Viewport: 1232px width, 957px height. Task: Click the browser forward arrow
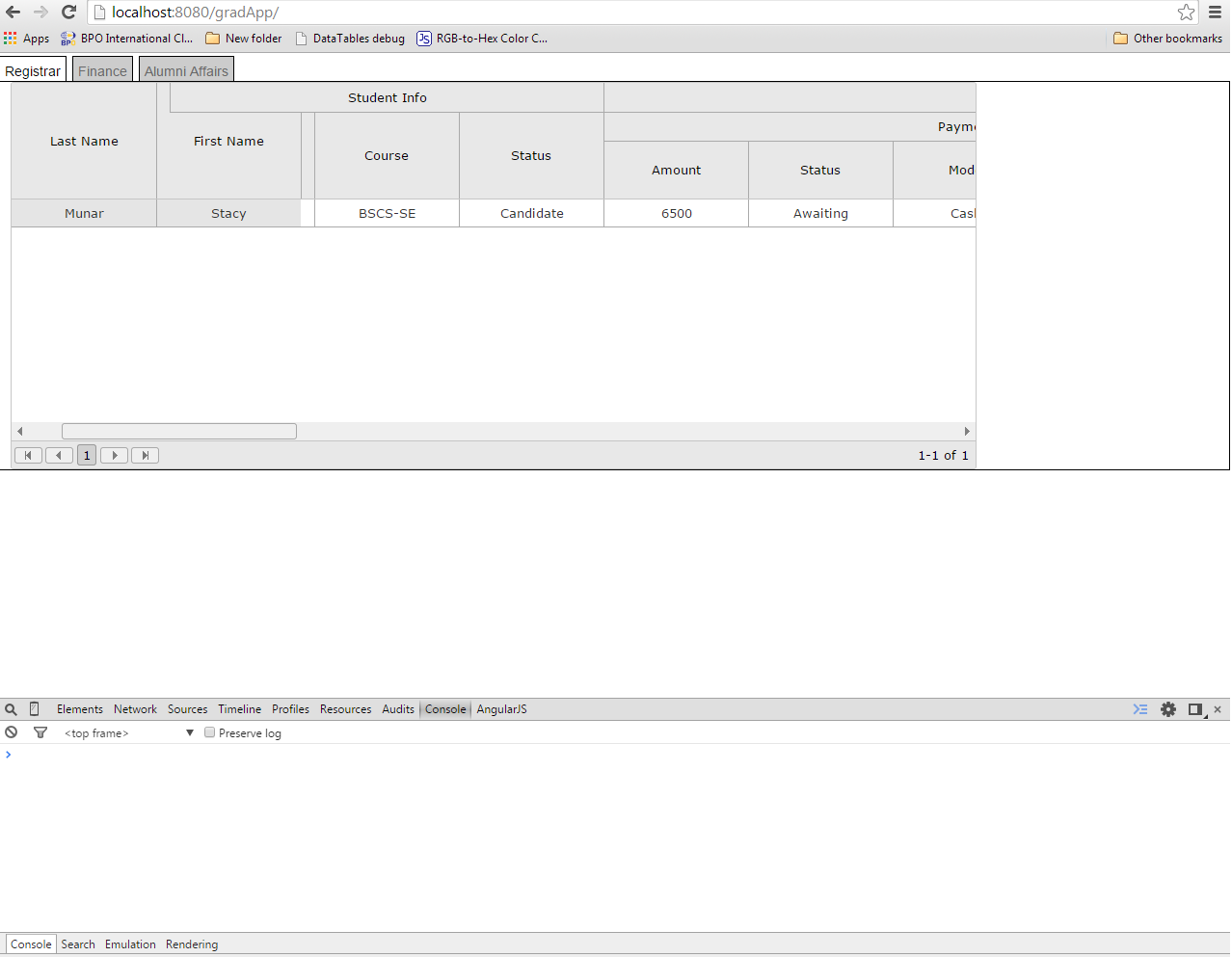click(40, 12)
